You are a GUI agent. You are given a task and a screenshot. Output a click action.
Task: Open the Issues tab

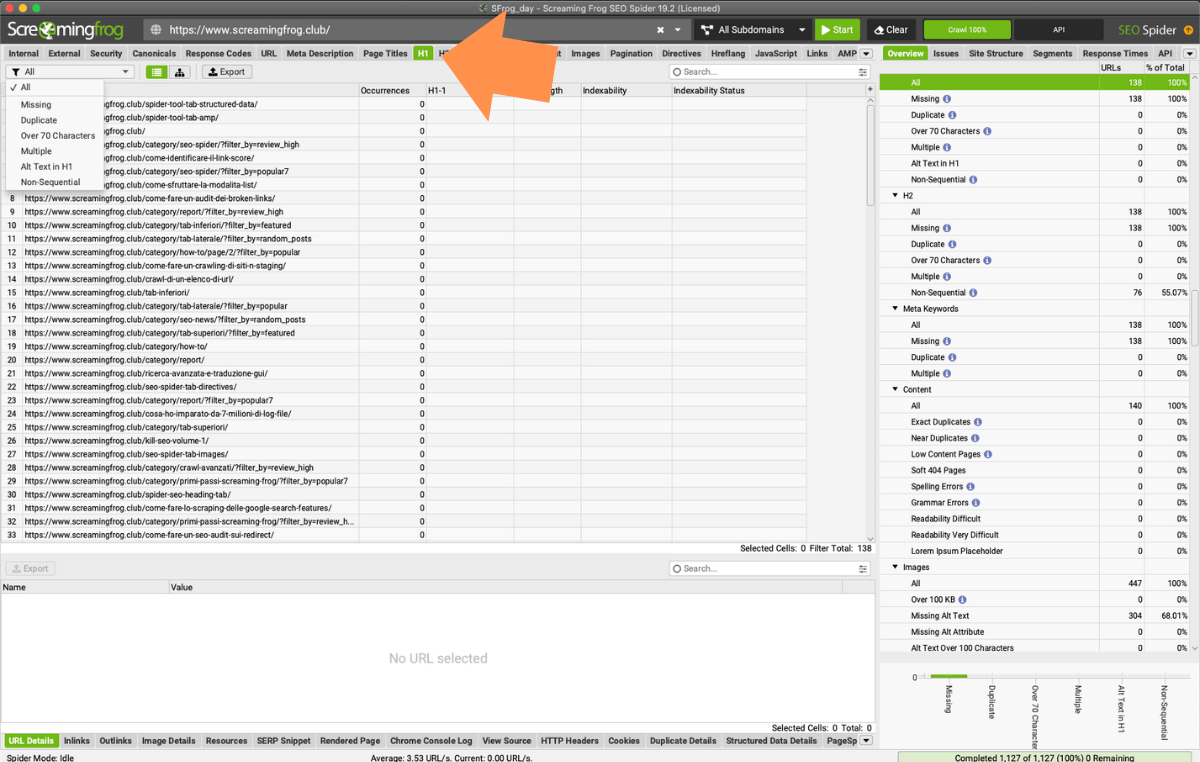coord(946,54)
